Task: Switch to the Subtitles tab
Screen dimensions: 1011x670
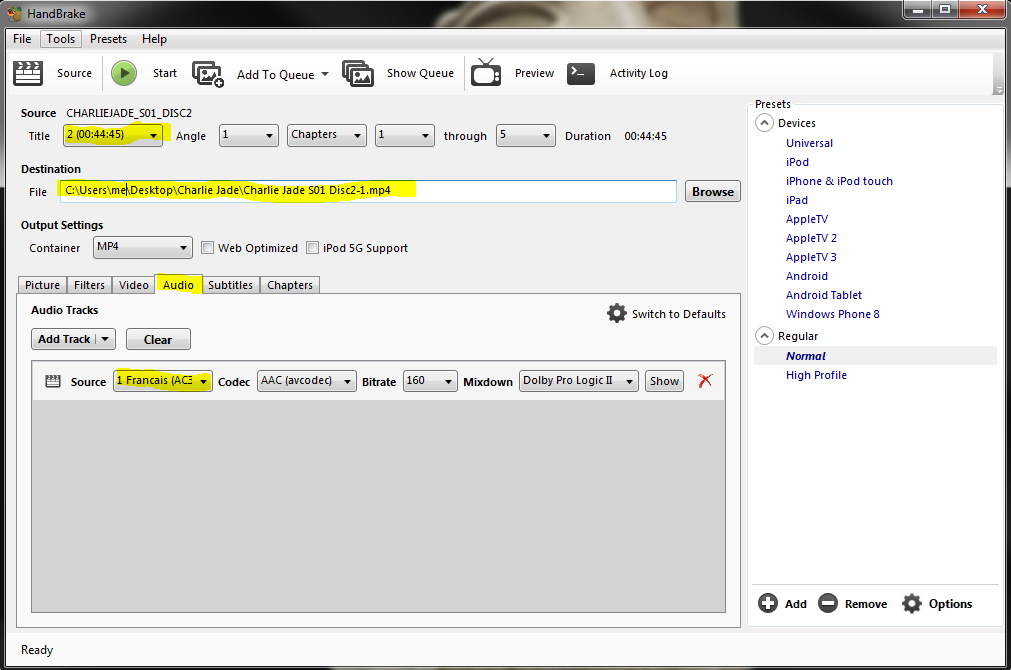Action: click(230, 285)
